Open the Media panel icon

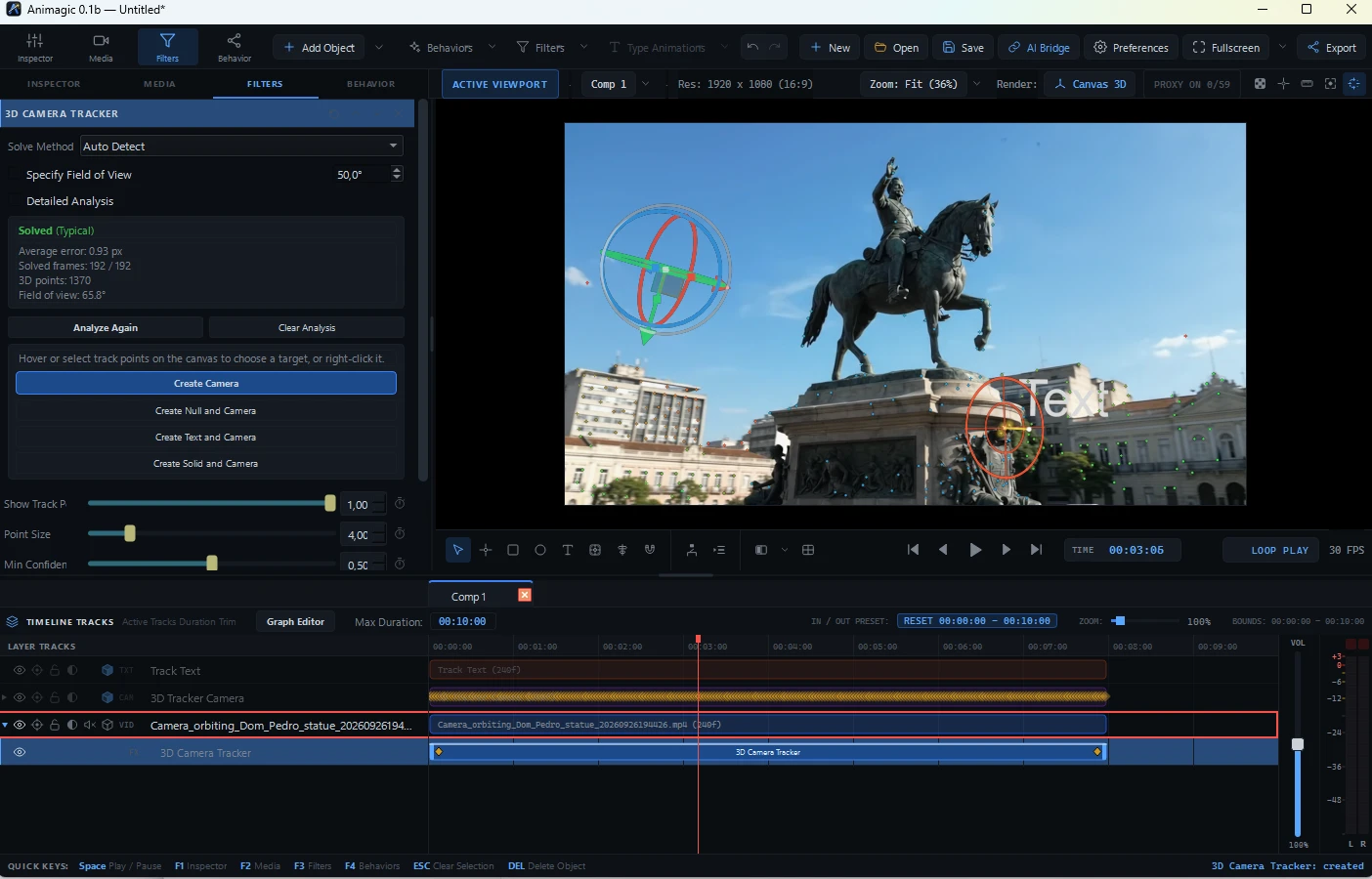101,47
